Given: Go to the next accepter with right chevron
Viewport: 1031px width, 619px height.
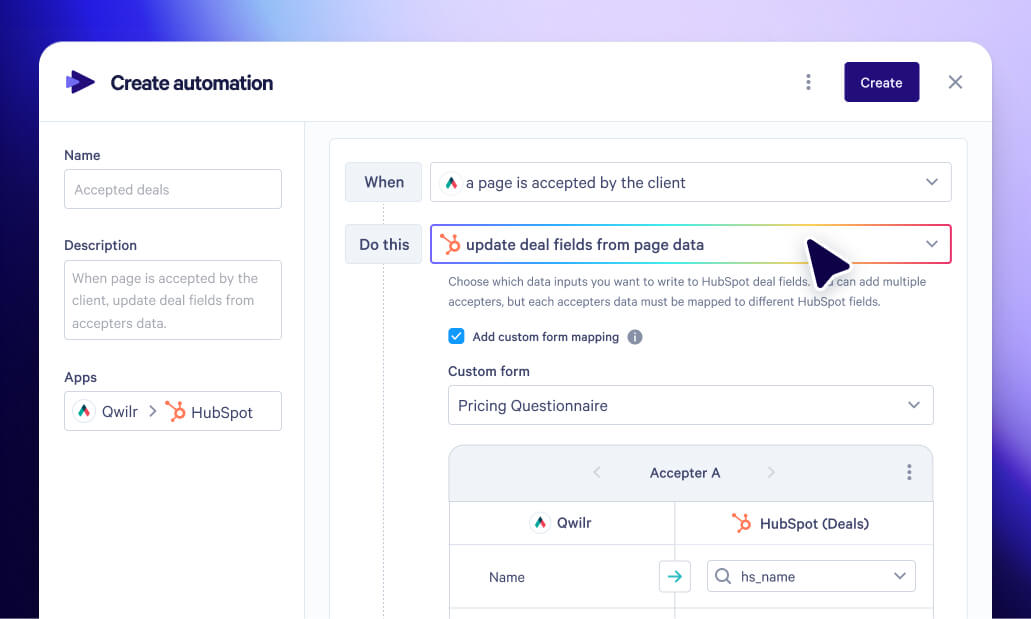Looking at the screenshot, I should (x=771, y=472).
